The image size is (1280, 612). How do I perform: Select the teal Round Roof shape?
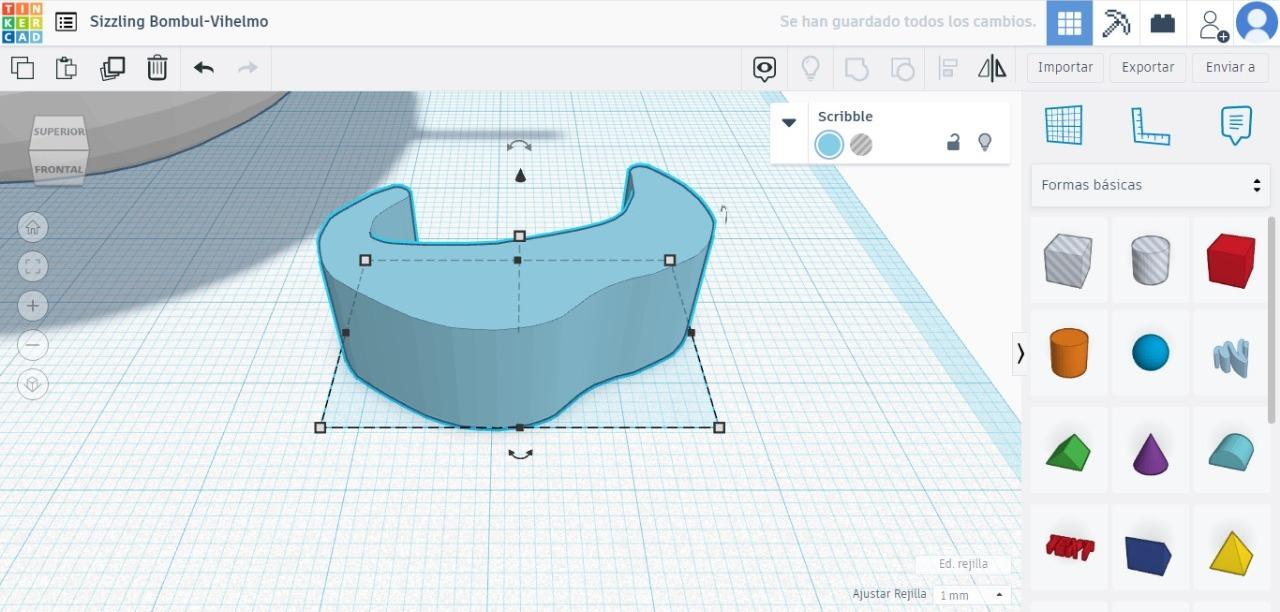1231,452
